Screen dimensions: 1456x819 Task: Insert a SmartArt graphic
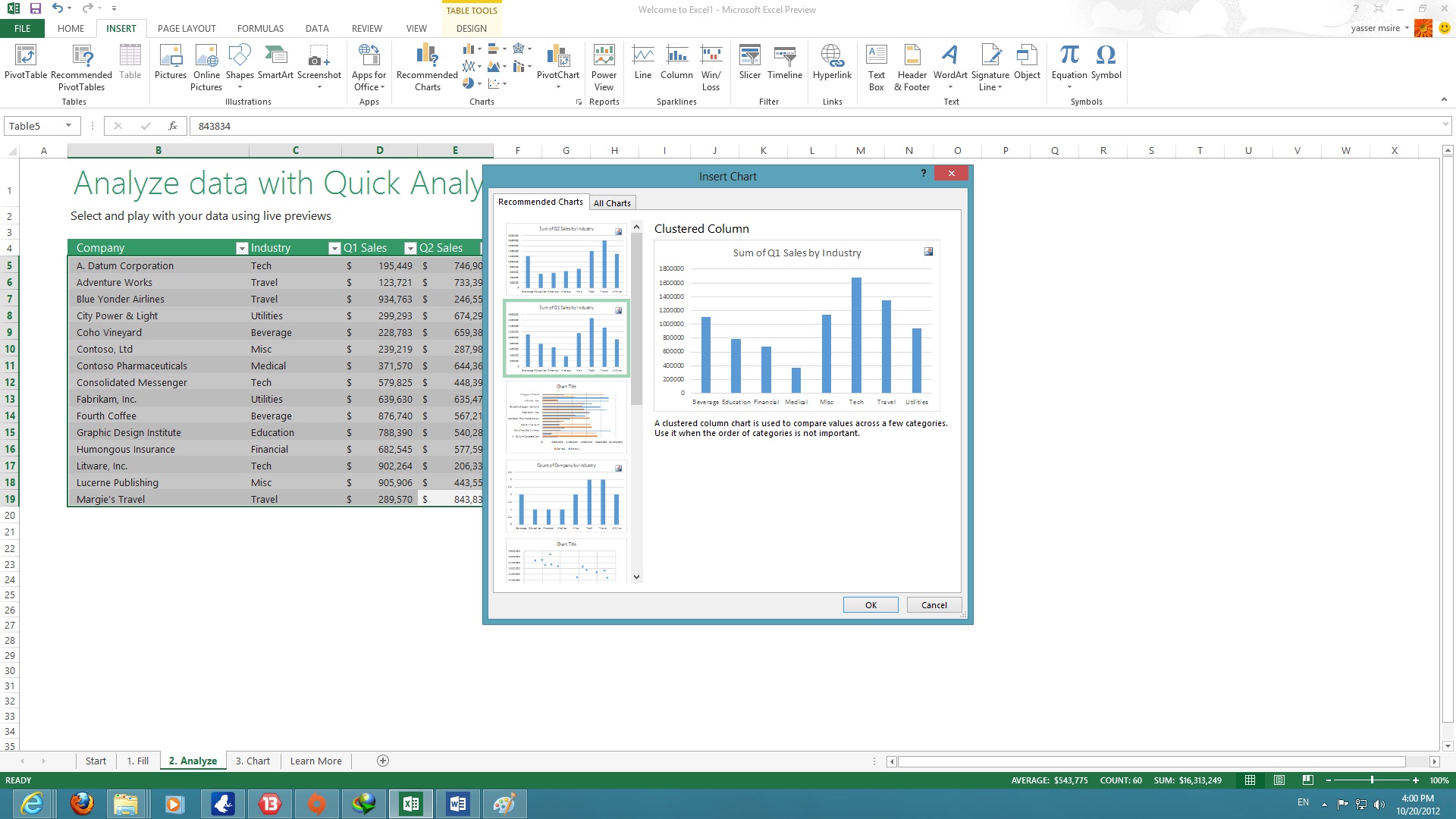(275, 62)
